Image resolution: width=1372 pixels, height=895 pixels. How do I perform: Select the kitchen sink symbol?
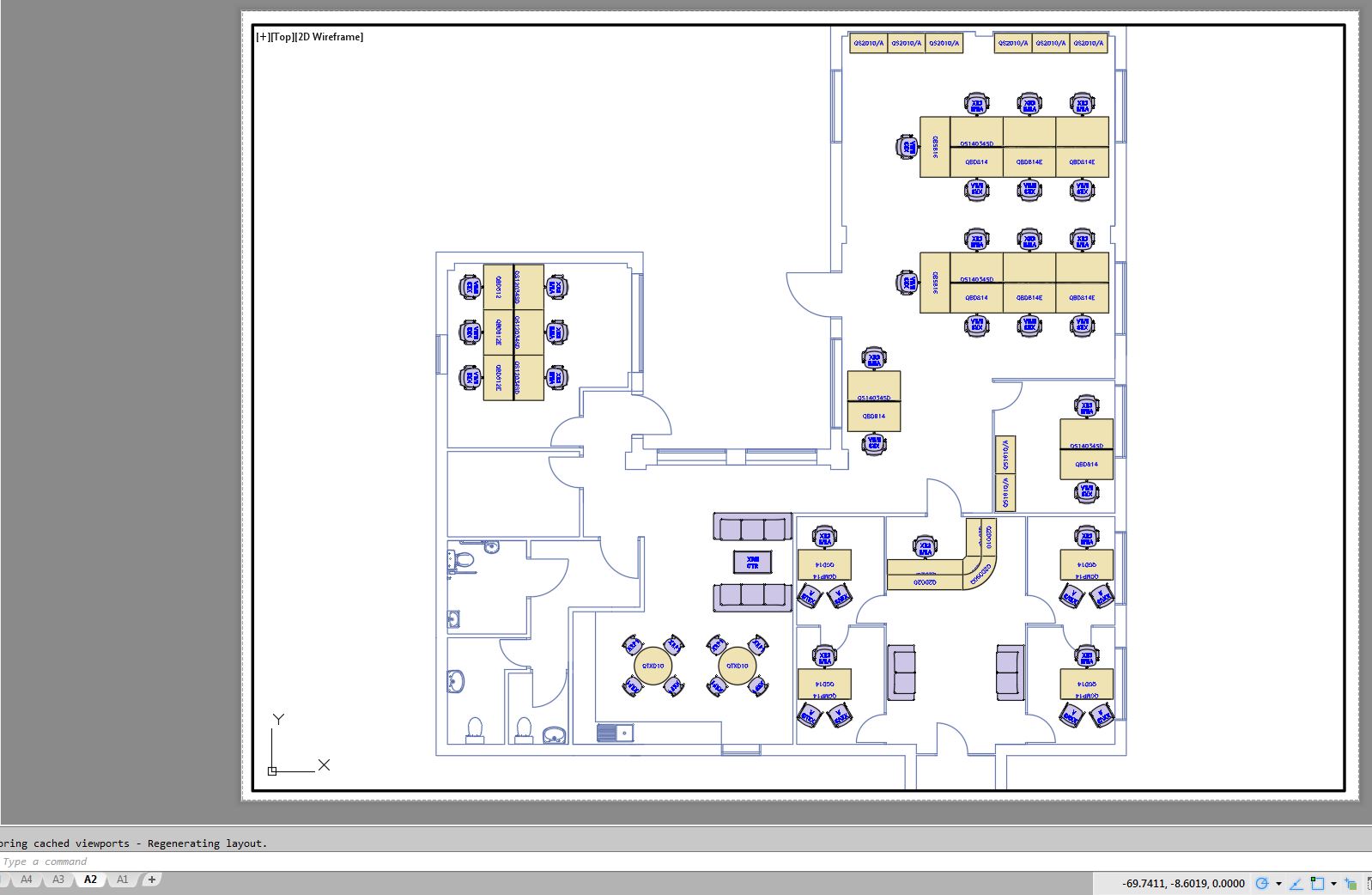[x=615, y=733]
